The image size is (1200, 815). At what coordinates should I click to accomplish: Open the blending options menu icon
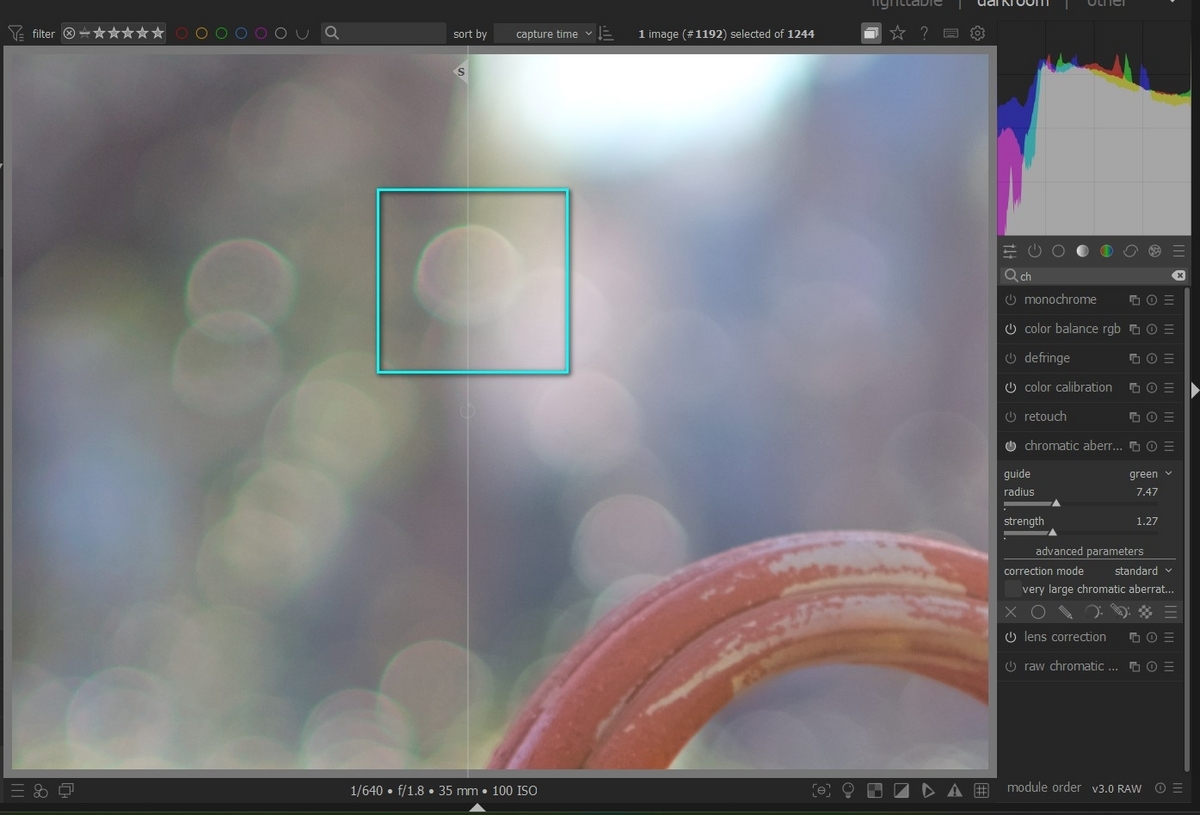(1170, 612)
